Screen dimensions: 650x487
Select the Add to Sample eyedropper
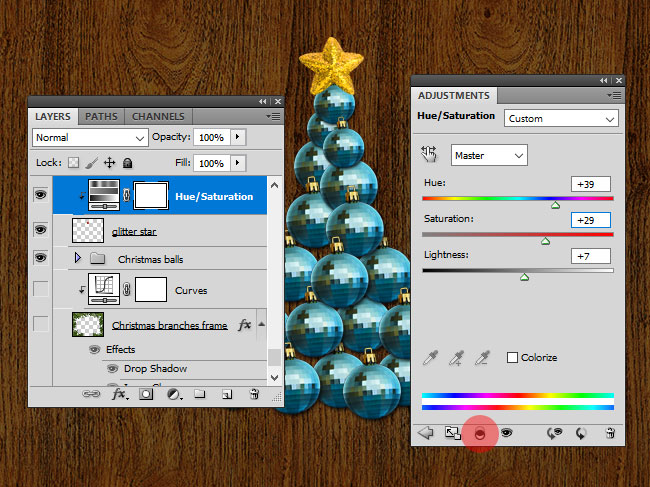click(x=456, y=358)
